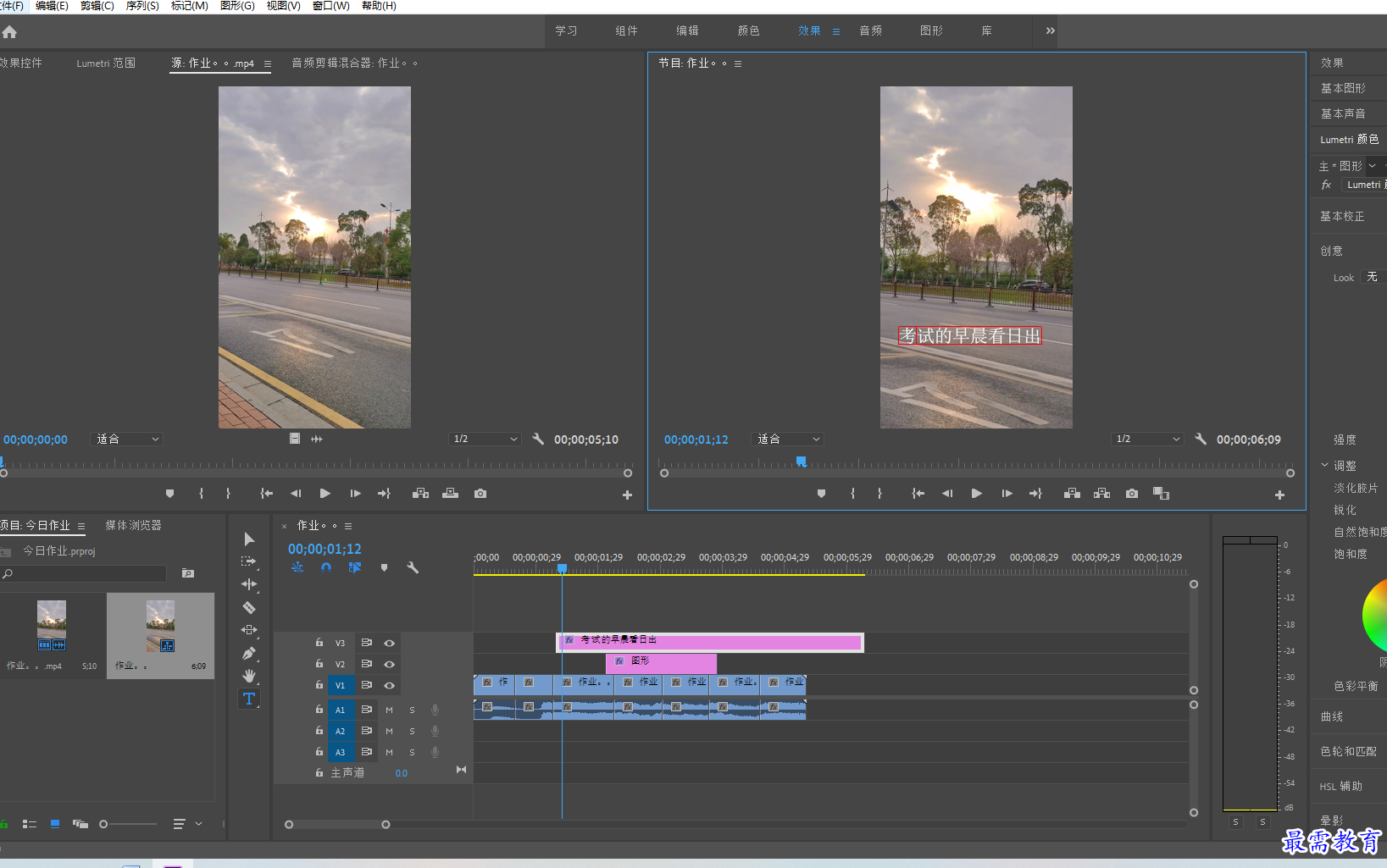
Task: Expand 曲线 section in Lumetri
Action: coord(1331,716)
